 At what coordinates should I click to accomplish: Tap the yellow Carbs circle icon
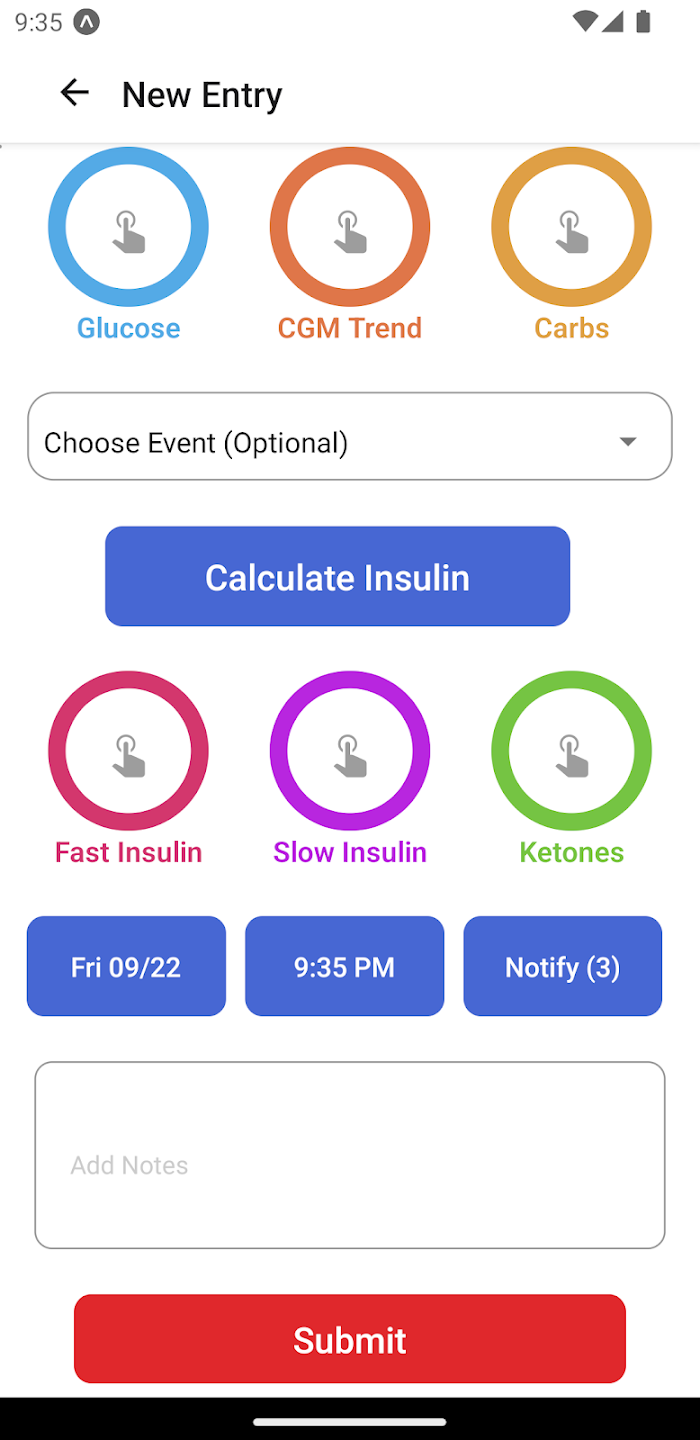pyautogui.click(x=571, y=227)
